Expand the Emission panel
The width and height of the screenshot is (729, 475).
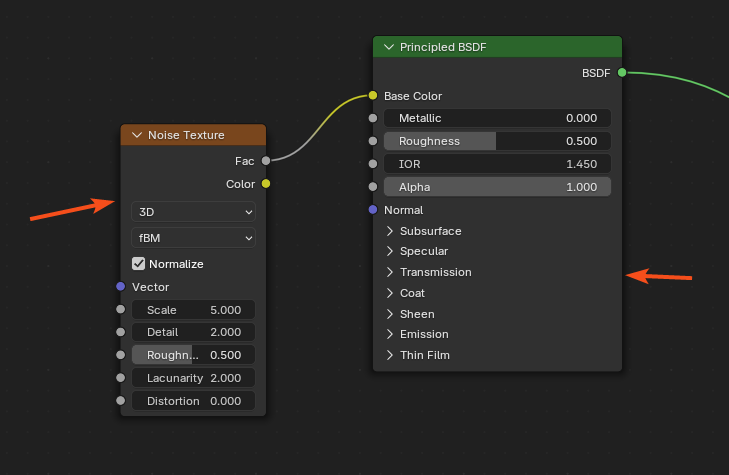click(390, 334)
